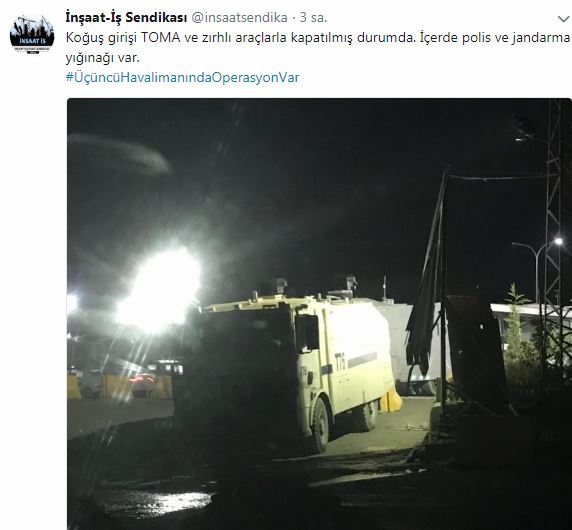Open the #ÜçüncüHavalimanındaOperasyonVar hashtag
572x530 pixels.
182,77
